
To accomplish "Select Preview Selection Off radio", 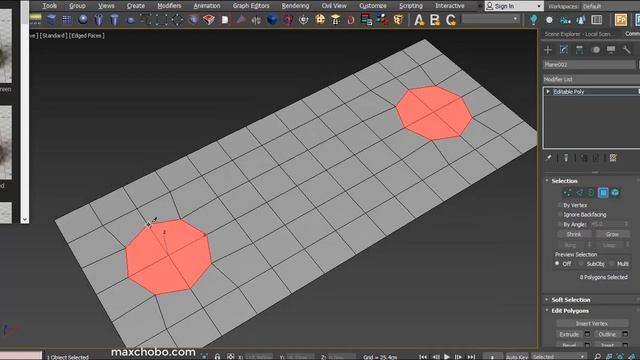I will (x=557, y=264).
